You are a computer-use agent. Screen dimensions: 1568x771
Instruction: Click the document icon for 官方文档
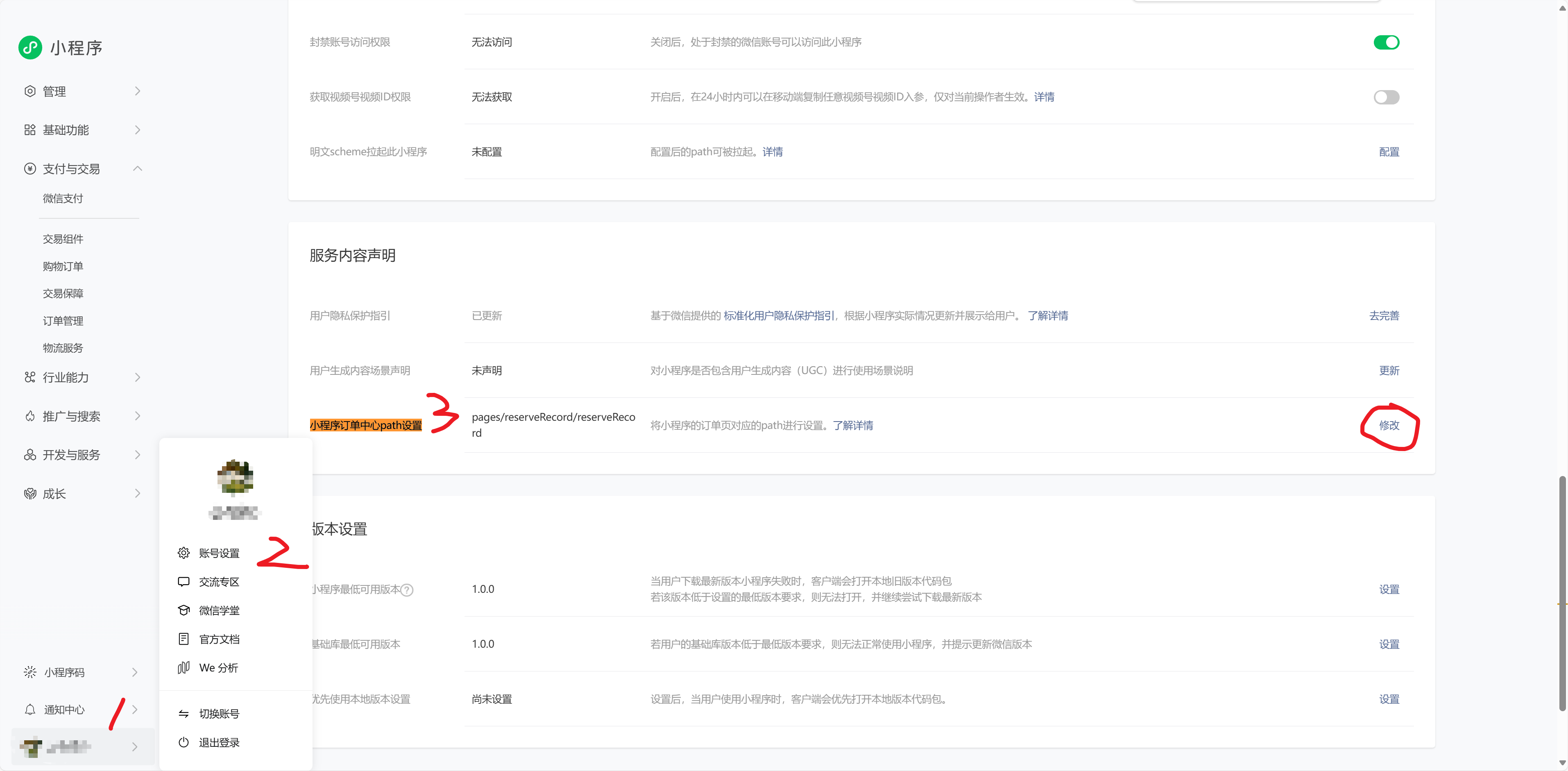(x=183, y=639)
